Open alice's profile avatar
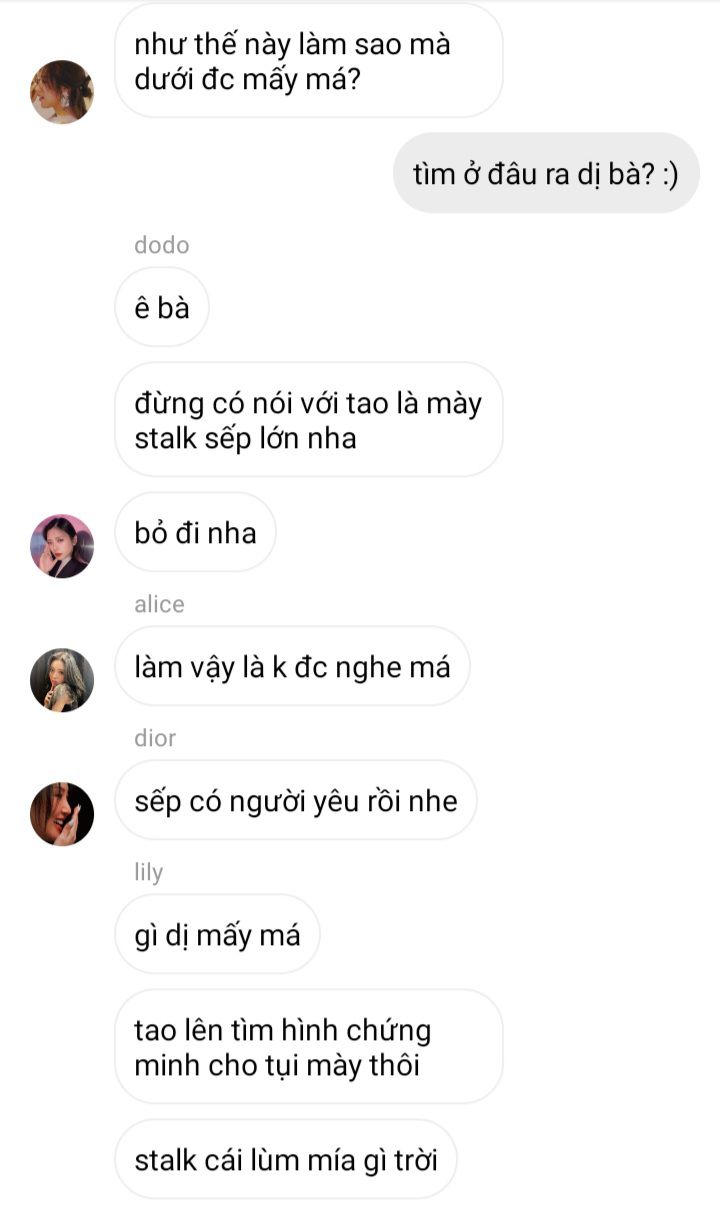The width and height of the screenshot is (720, 1218). point(62,680)
